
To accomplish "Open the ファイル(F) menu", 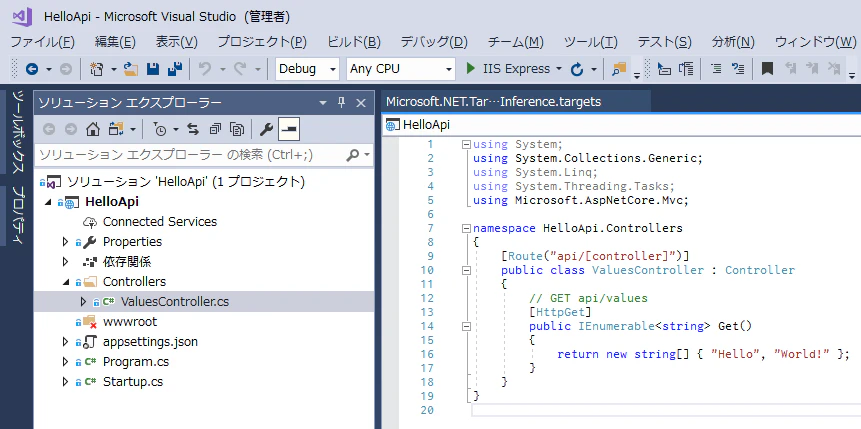I will click(x=42, y=42).
